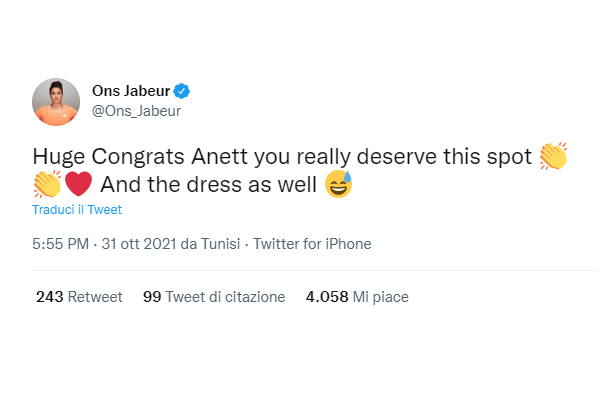The height and width of the screenshot is (407, 614).
Task: Click Traduci il Tweet
Action: point(76,210)
